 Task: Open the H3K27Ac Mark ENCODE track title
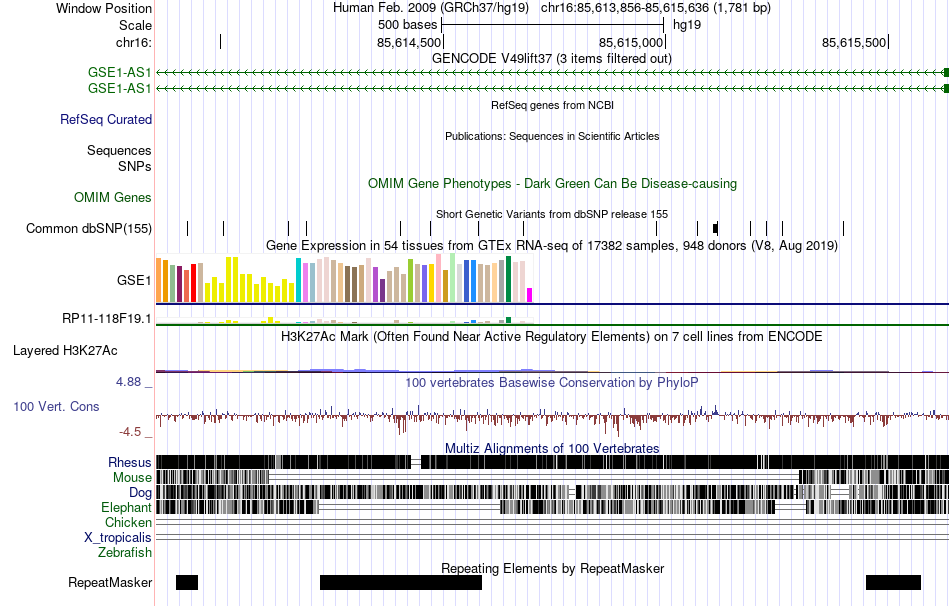552,336
